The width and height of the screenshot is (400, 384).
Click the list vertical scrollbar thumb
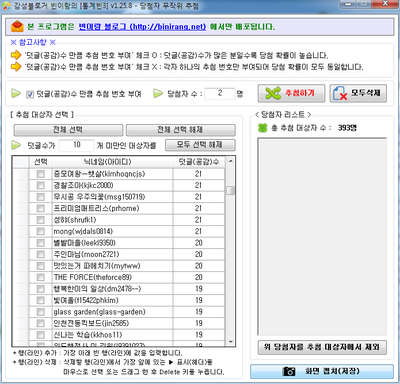[x=230, y=190]
